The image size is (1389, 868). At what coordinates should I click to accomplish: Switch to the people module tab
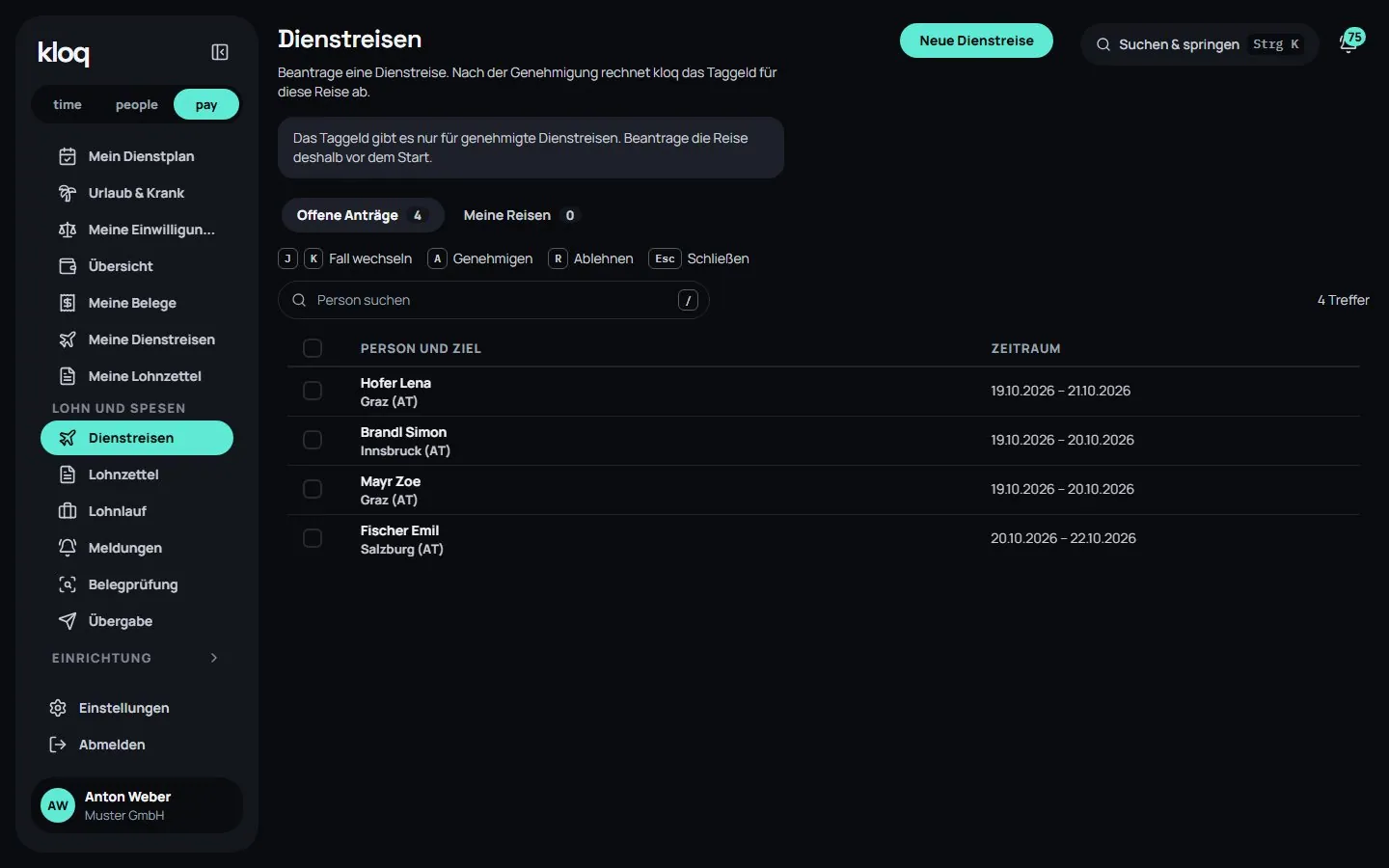[x=137, y=104]
